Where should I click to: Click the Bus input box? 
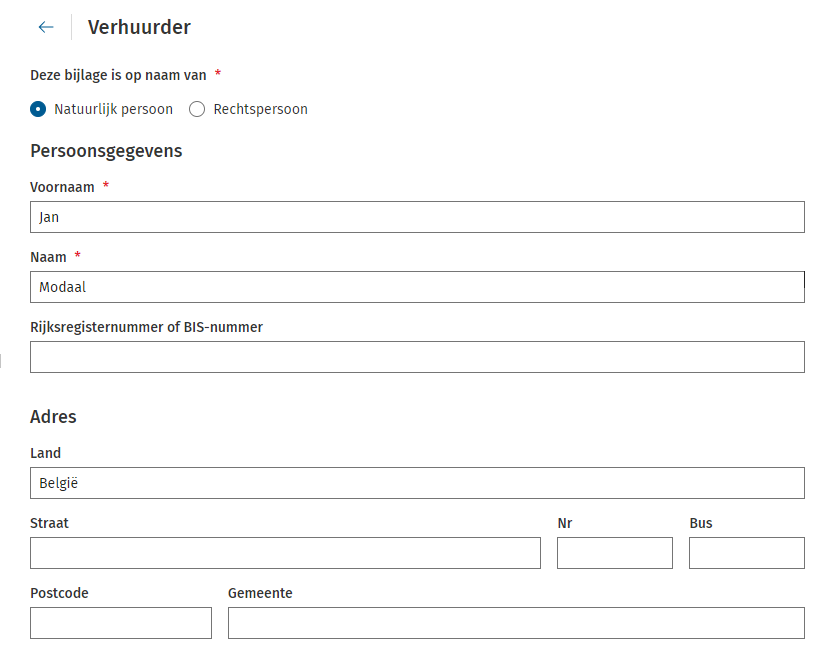tap(746, 553)
